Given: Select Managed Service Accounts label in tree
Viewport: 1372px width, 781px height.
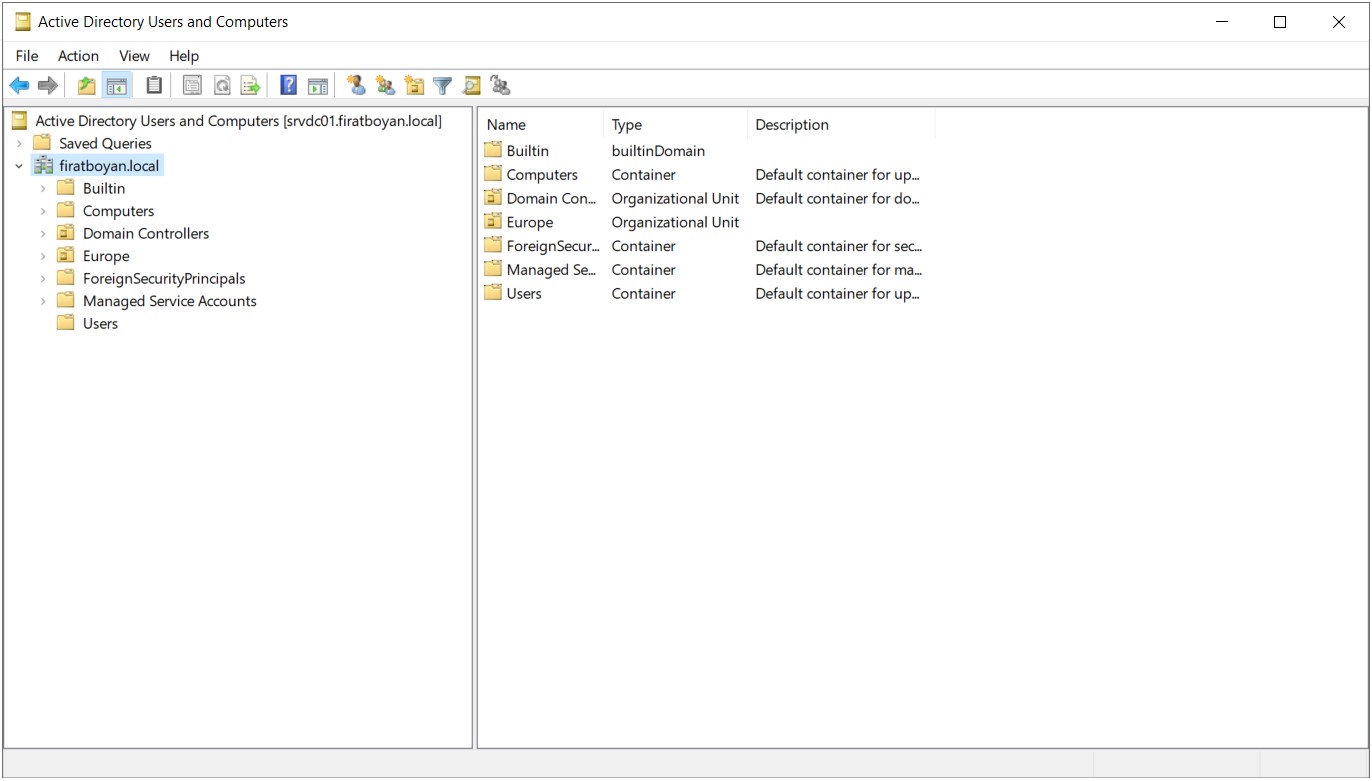Looking at the screenshot, I should pyautogui.click(x=170, y=301).
